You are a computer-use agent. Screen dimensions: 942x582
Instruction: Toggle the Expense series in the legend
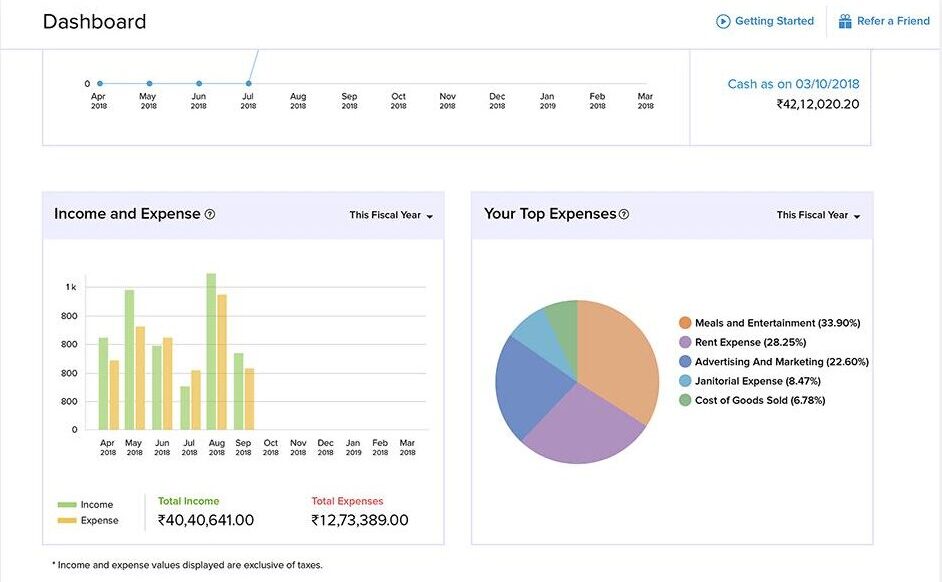90,520
